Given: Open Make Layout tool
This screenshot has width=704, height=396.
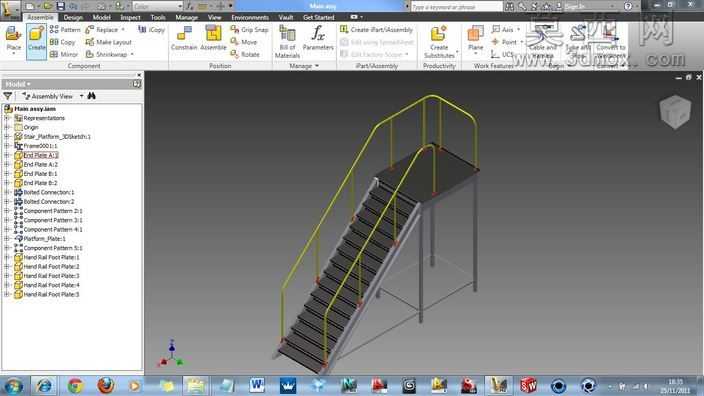Looking at the screenshot, I should coord(108,42).
